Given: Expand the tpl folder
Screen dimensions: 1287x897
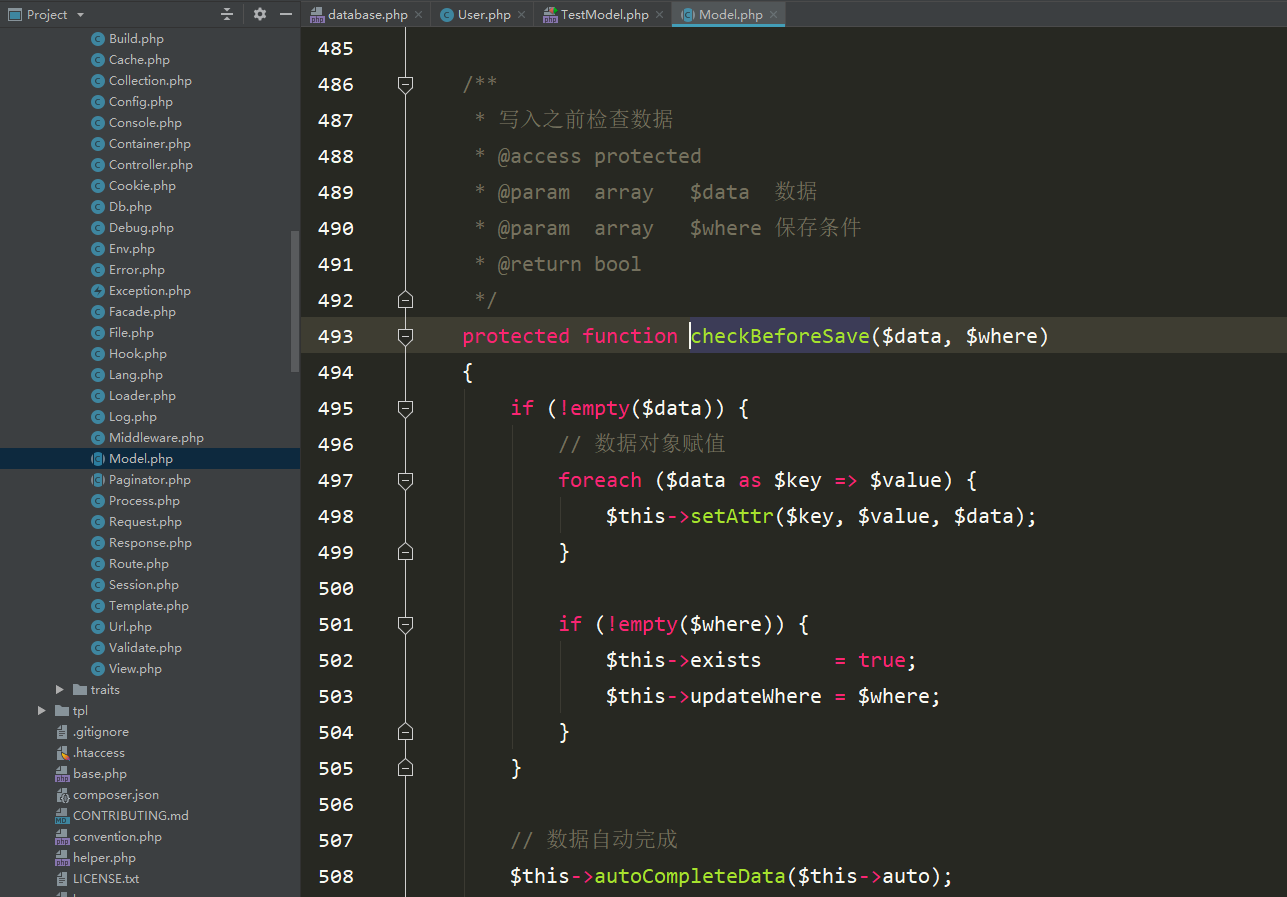Looking at the screenshot, I should tap(42, 711).
